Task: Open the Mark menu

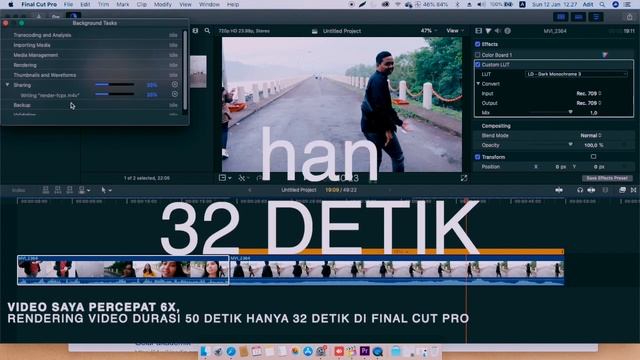Action: coord(122,4)
